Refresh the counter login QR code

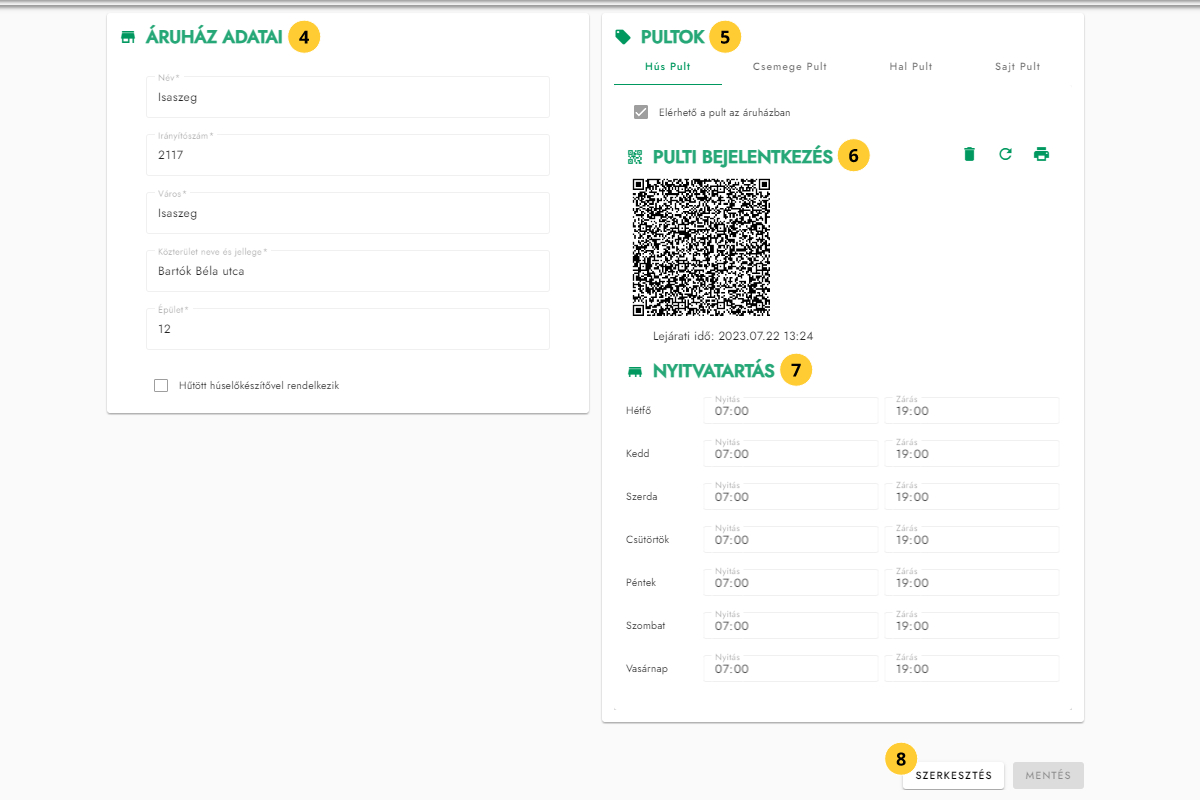[x=1005, y=154]
